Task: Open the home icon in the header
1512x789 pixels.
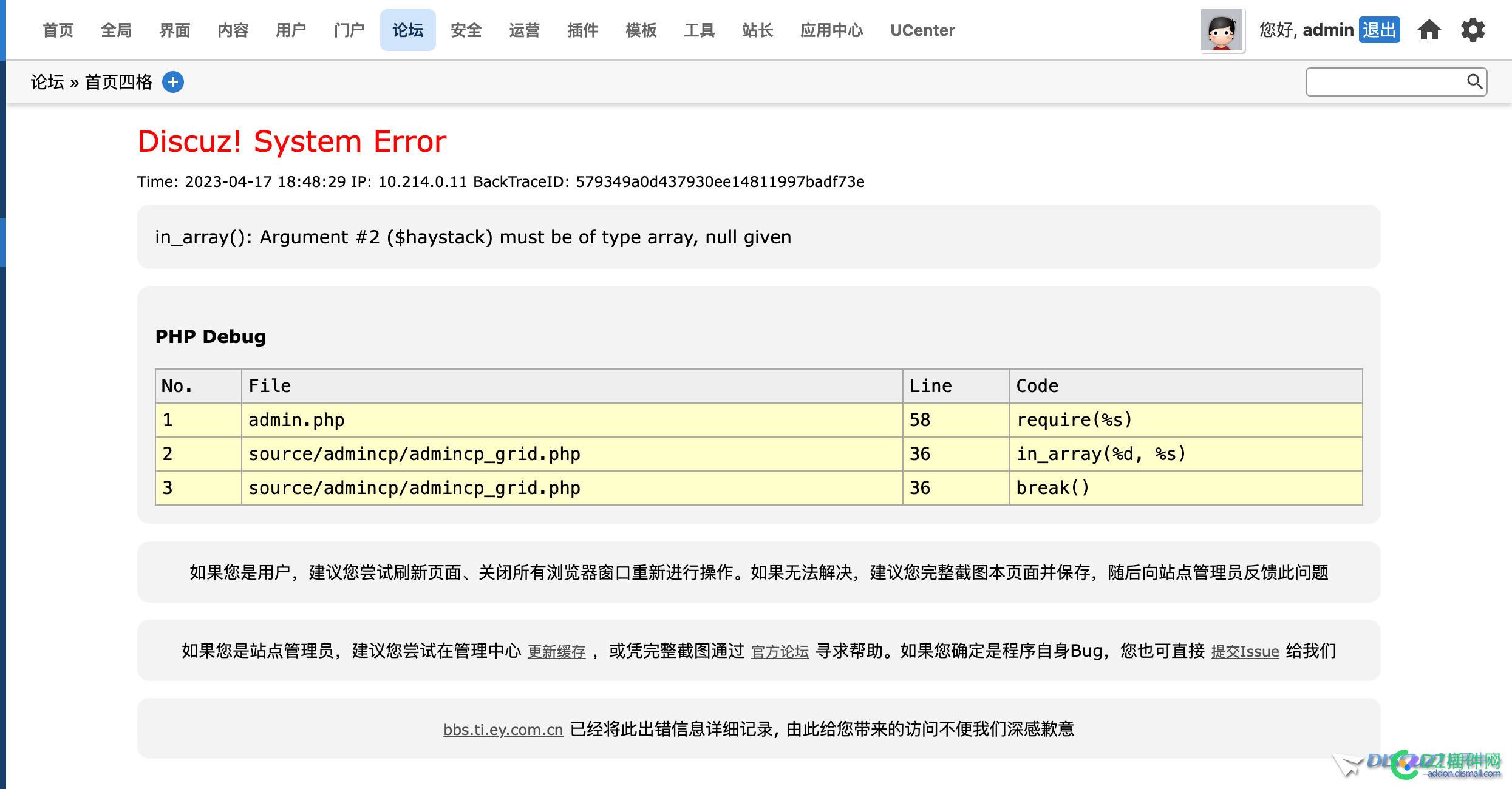Action: [x=1429, y=30]
